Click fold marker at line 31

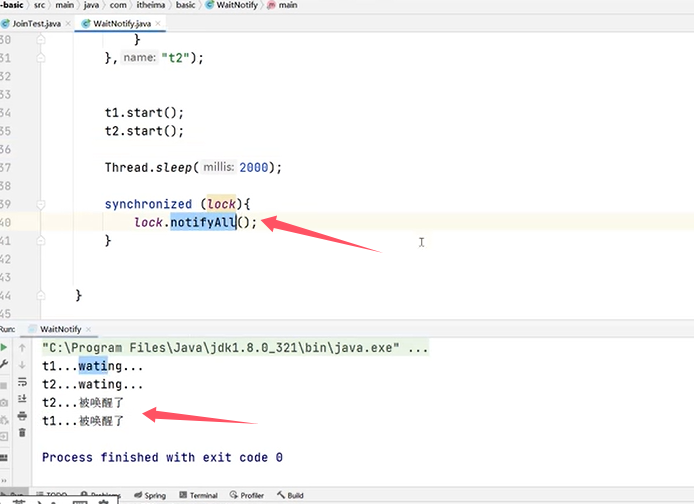point(41,58)
